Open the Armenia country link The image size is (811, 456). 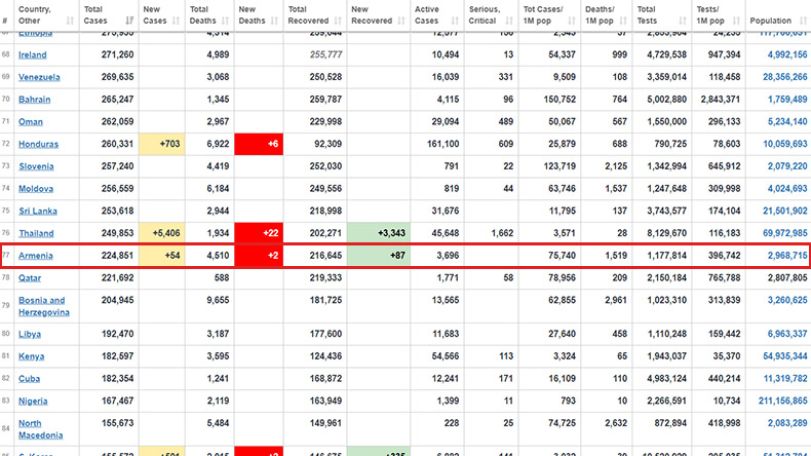(x=36, y=255)
